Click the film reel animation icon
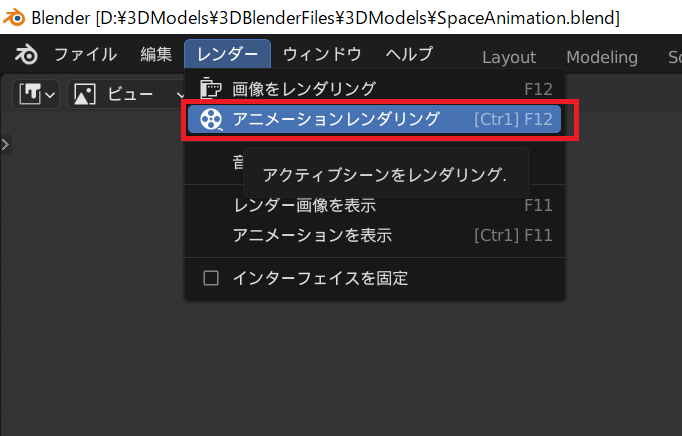This screenshot has width=682, height=436. coord(211,119)
